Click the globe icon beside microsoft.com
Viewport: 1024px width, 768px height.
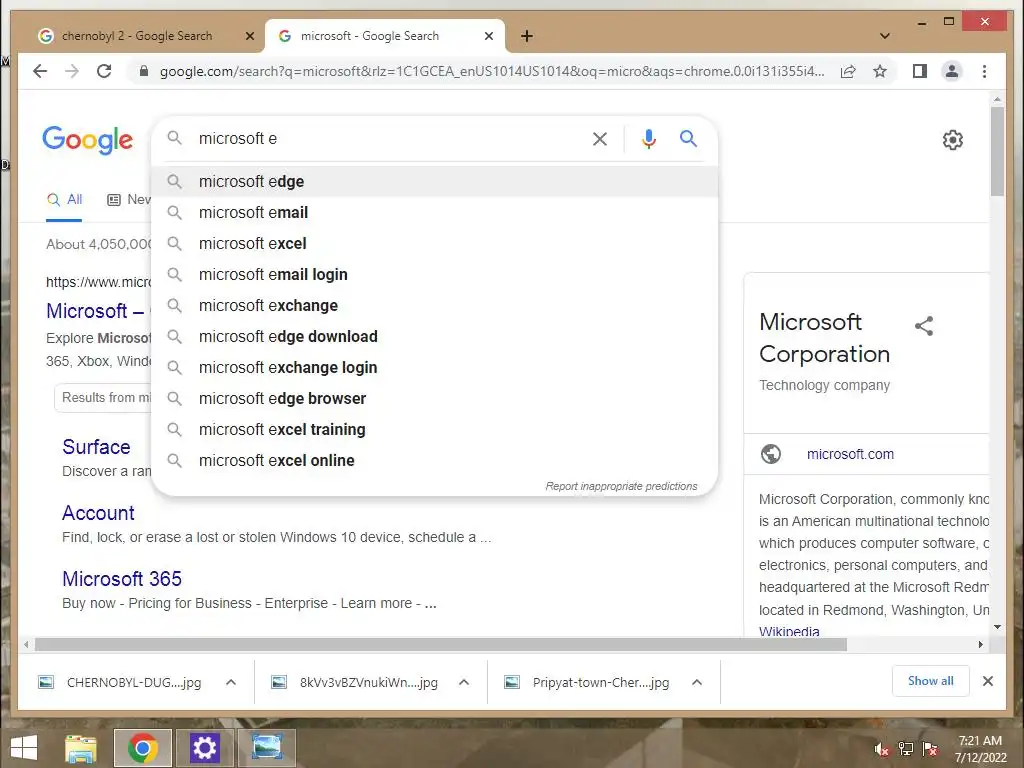tap(771, 453)
